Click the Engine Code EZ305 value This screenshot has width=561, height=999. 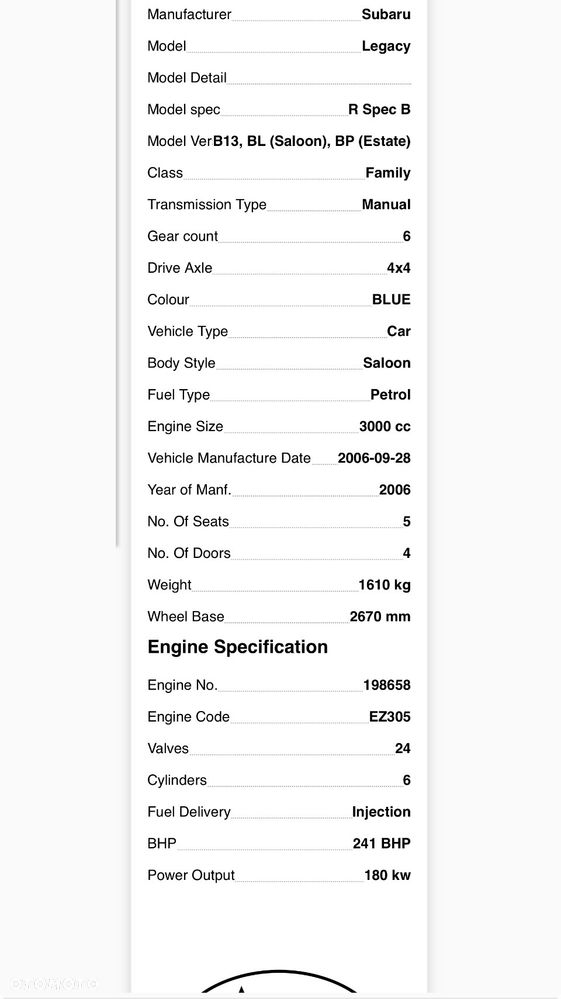390,717
